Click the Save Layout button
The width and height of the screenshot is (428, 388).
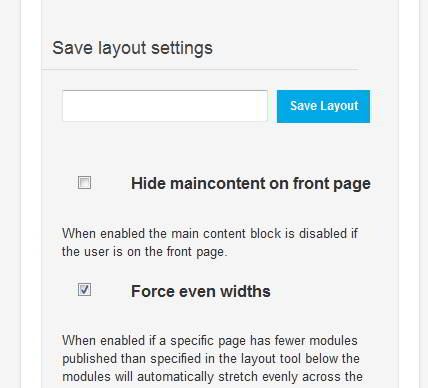[x=323, y=106]
